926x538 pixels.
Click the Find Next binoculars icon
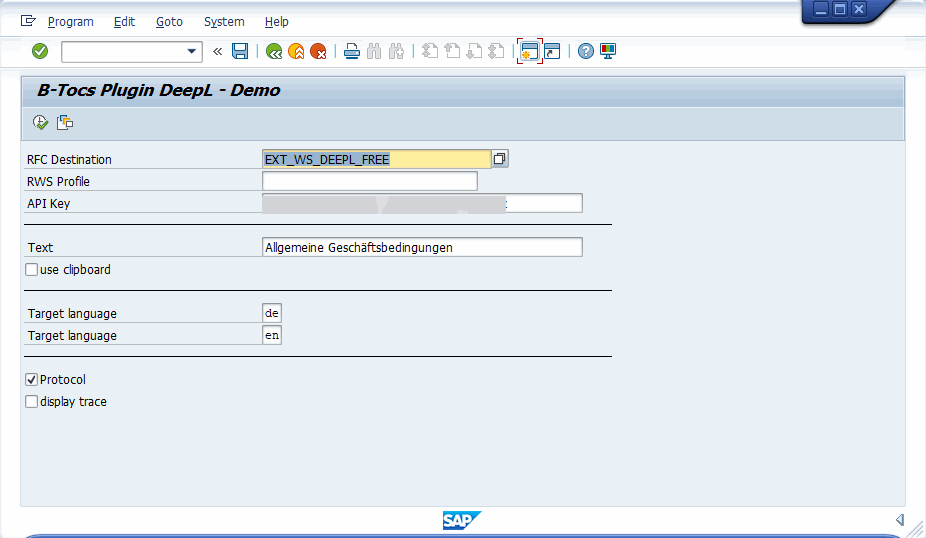coord(396,51)
